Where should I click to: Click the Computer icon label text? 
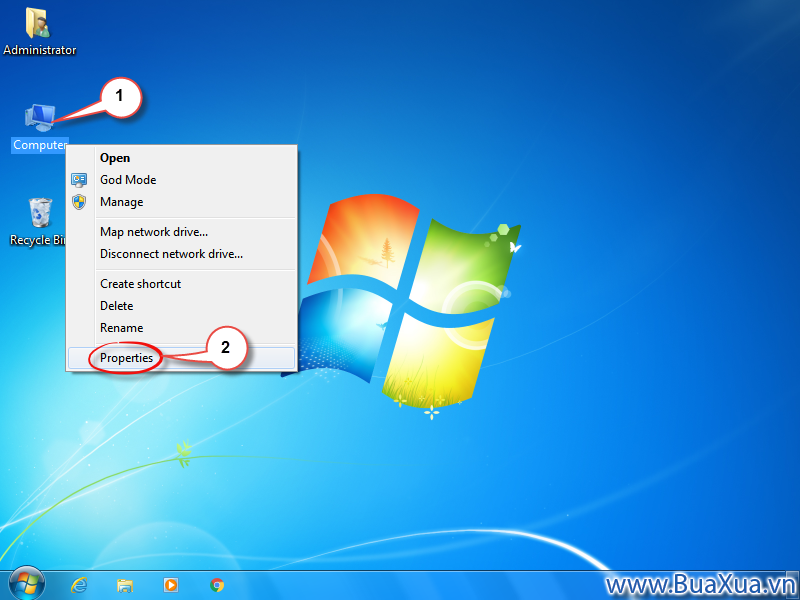[x=39, y=145]
